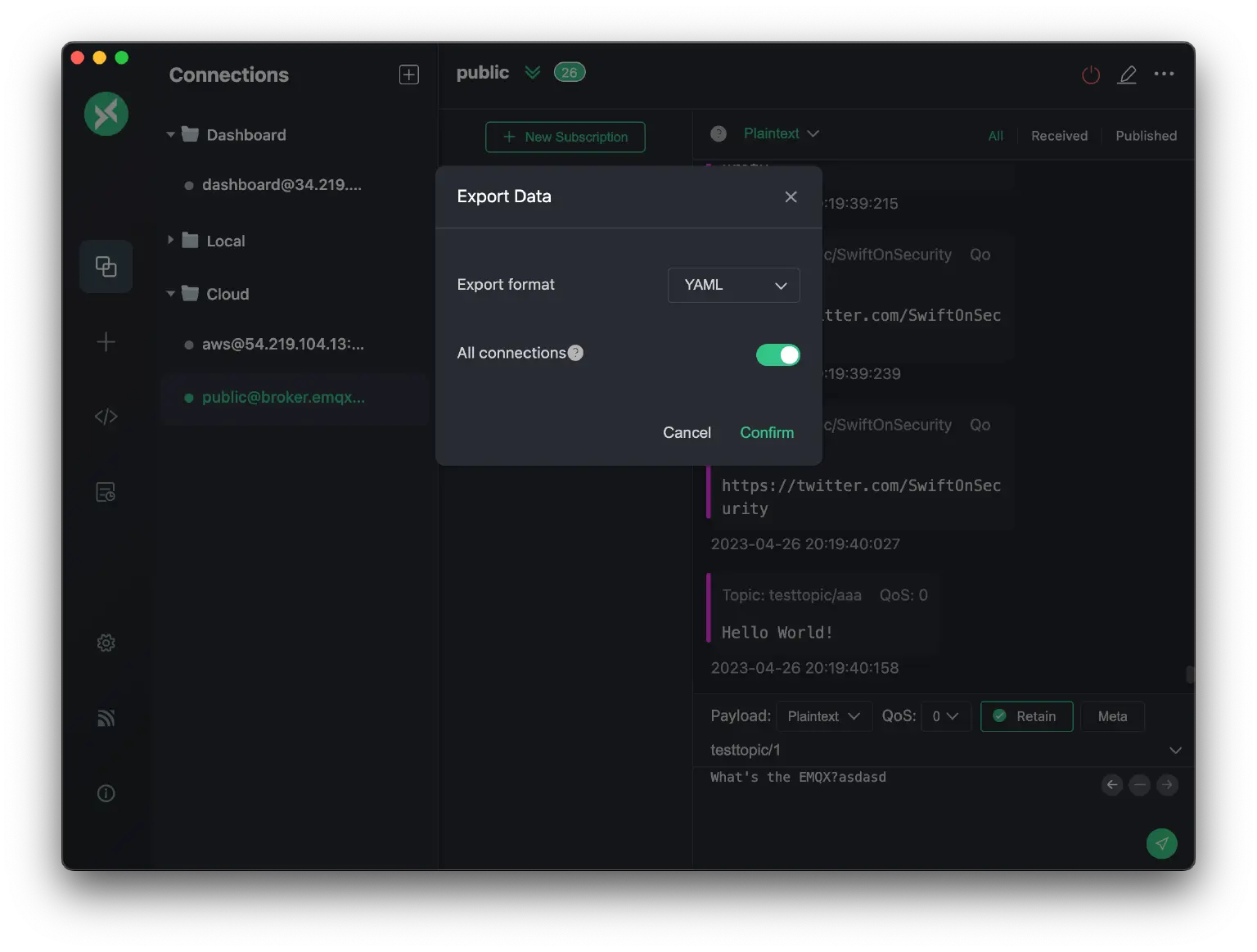Edit the connection with the pencil icon
The image size is (1257, 952).
(x=1127, y=74)
